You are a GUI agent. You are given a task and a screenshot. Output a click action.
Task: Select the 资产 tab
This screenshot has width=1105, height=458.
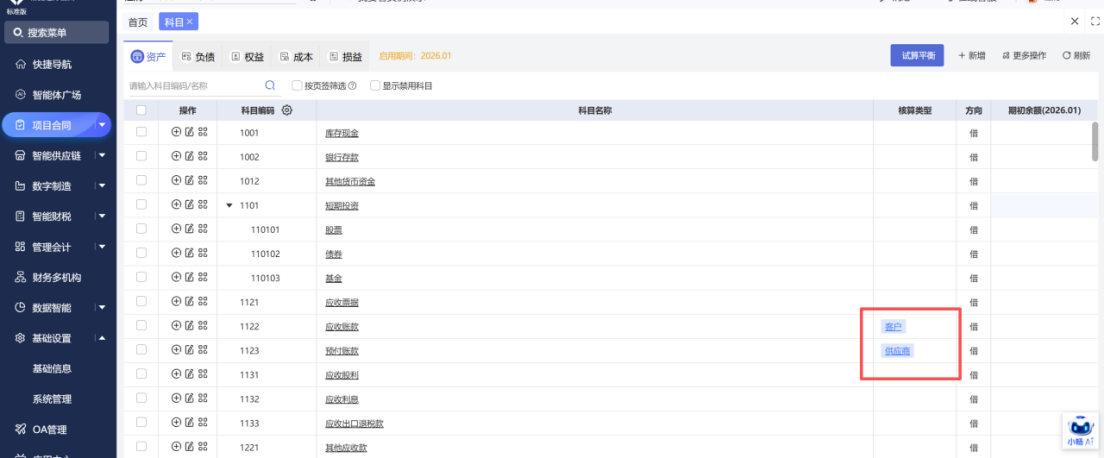(149, 57)
